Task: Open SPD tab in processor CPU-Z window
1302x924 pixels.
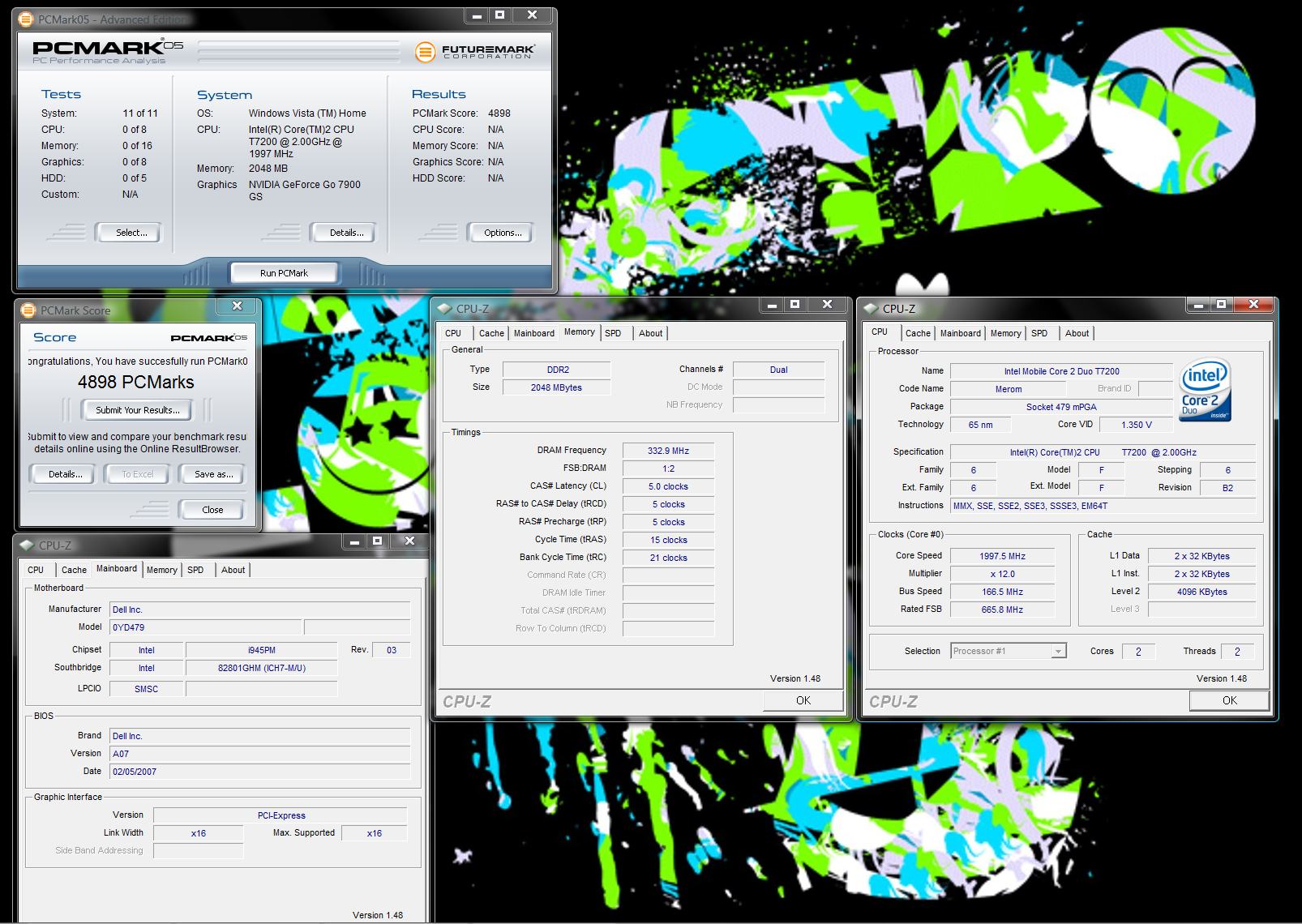Action: (1039, 333)
